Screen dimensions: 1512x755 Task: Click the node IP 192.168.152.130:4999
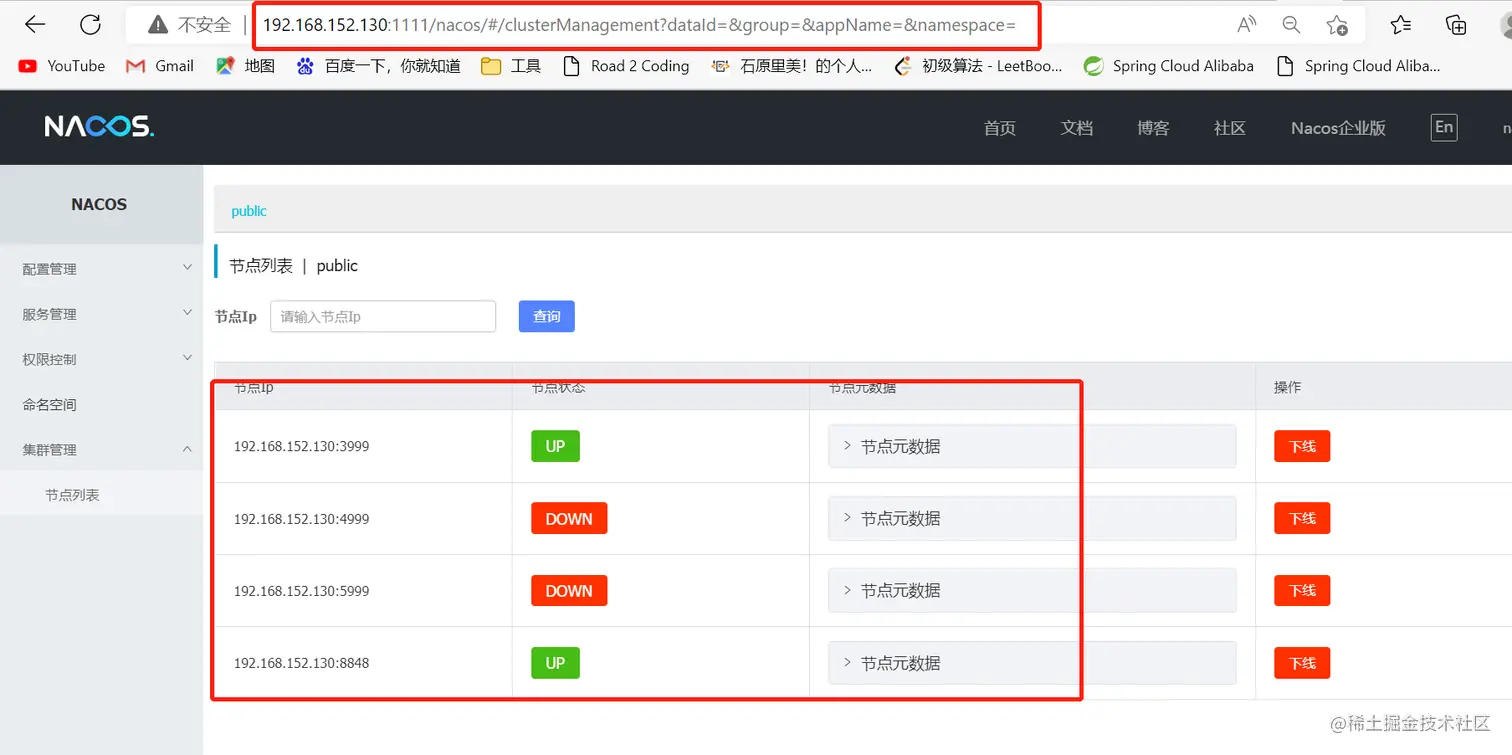(302, 519)
